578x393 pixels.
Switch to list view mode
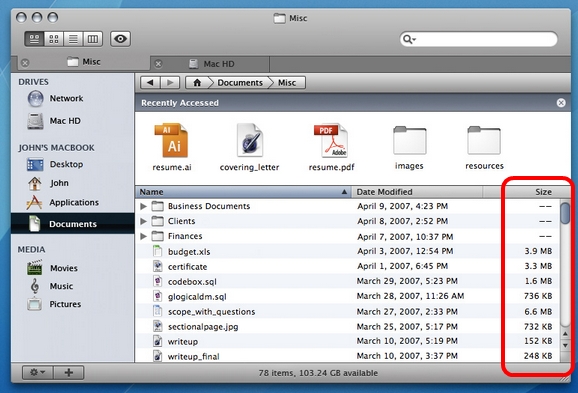click(x=73, y=39)
